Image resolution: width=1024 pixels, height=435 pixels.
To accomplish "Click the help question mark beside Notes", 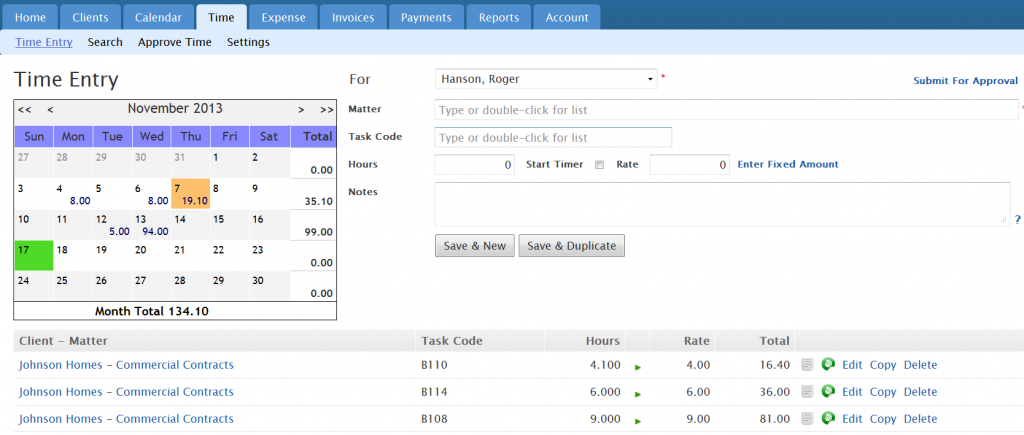I will click(x=1017, y=219).
